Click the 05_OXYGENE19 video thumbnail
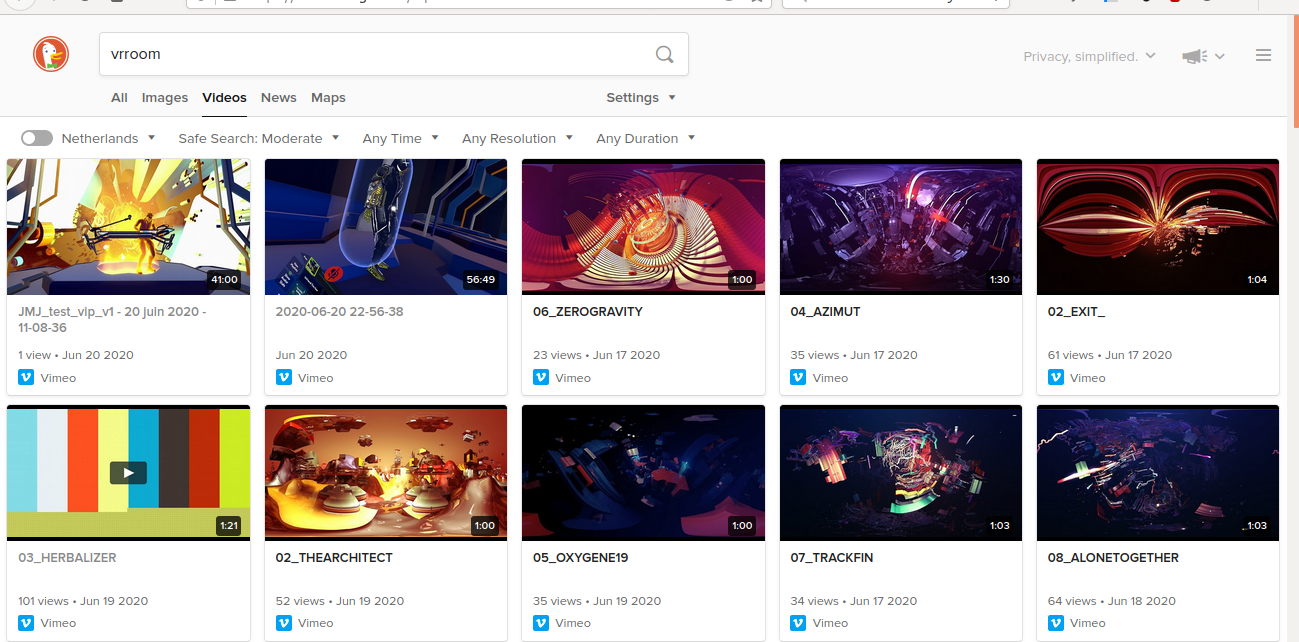Image resolution: width=1299 pixels, height=642 pixels. [643, 473]
